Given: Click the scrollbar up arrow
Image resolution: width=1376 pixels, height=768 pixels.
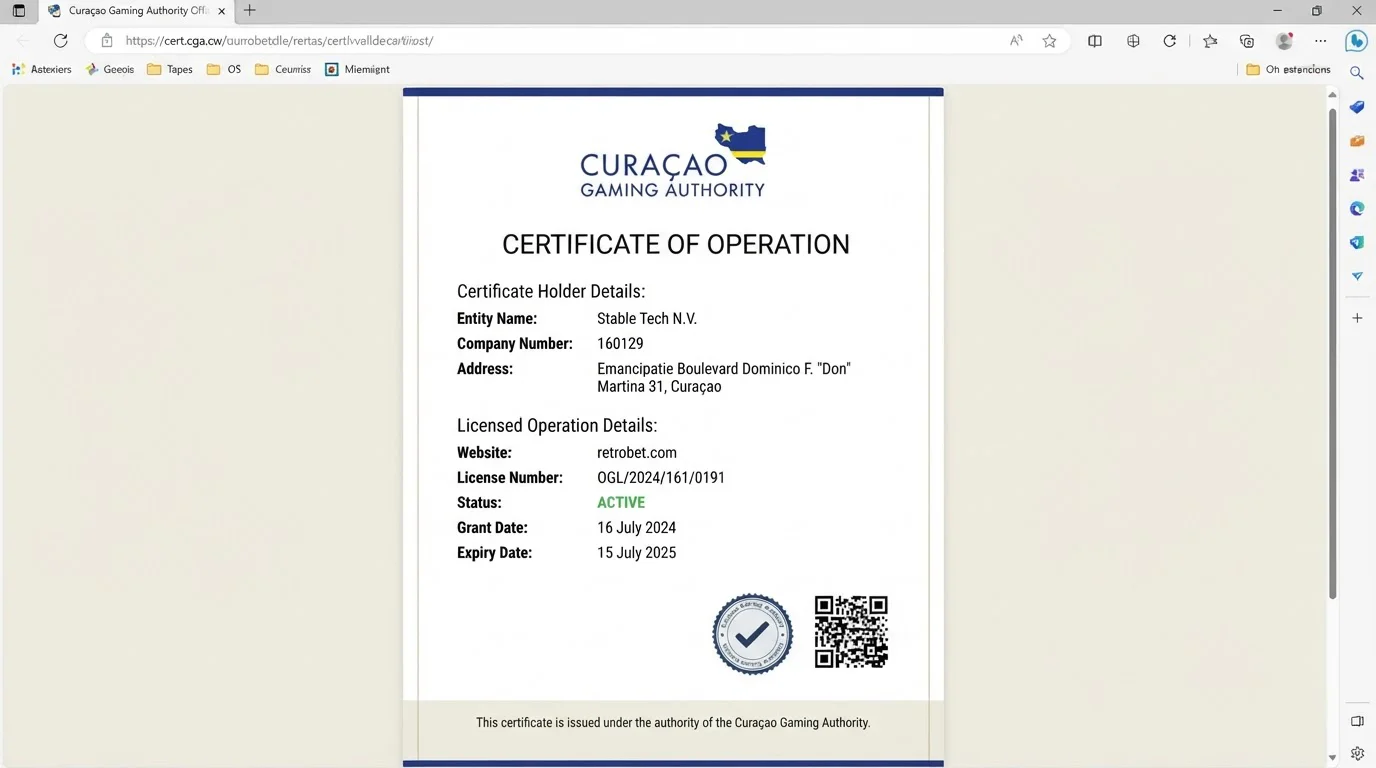Looking at the screenshot, I should tap(1332, 94).
